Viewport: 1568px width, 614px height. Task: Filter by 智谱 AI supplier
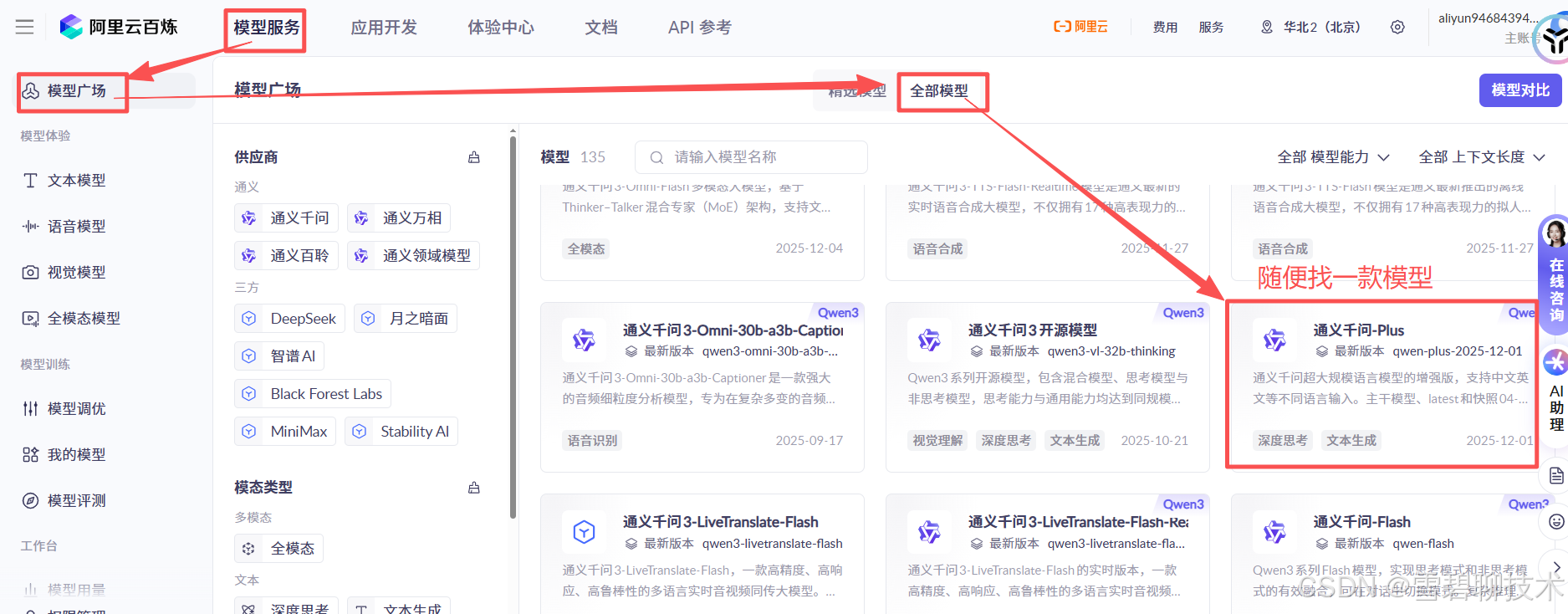click(x=279, y=356)
